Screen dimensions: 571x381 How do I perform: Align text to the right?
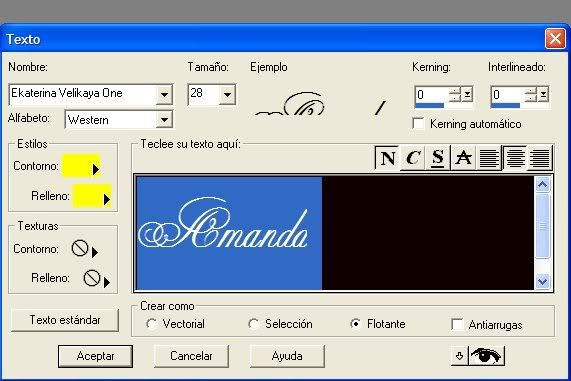click(540, 158)
